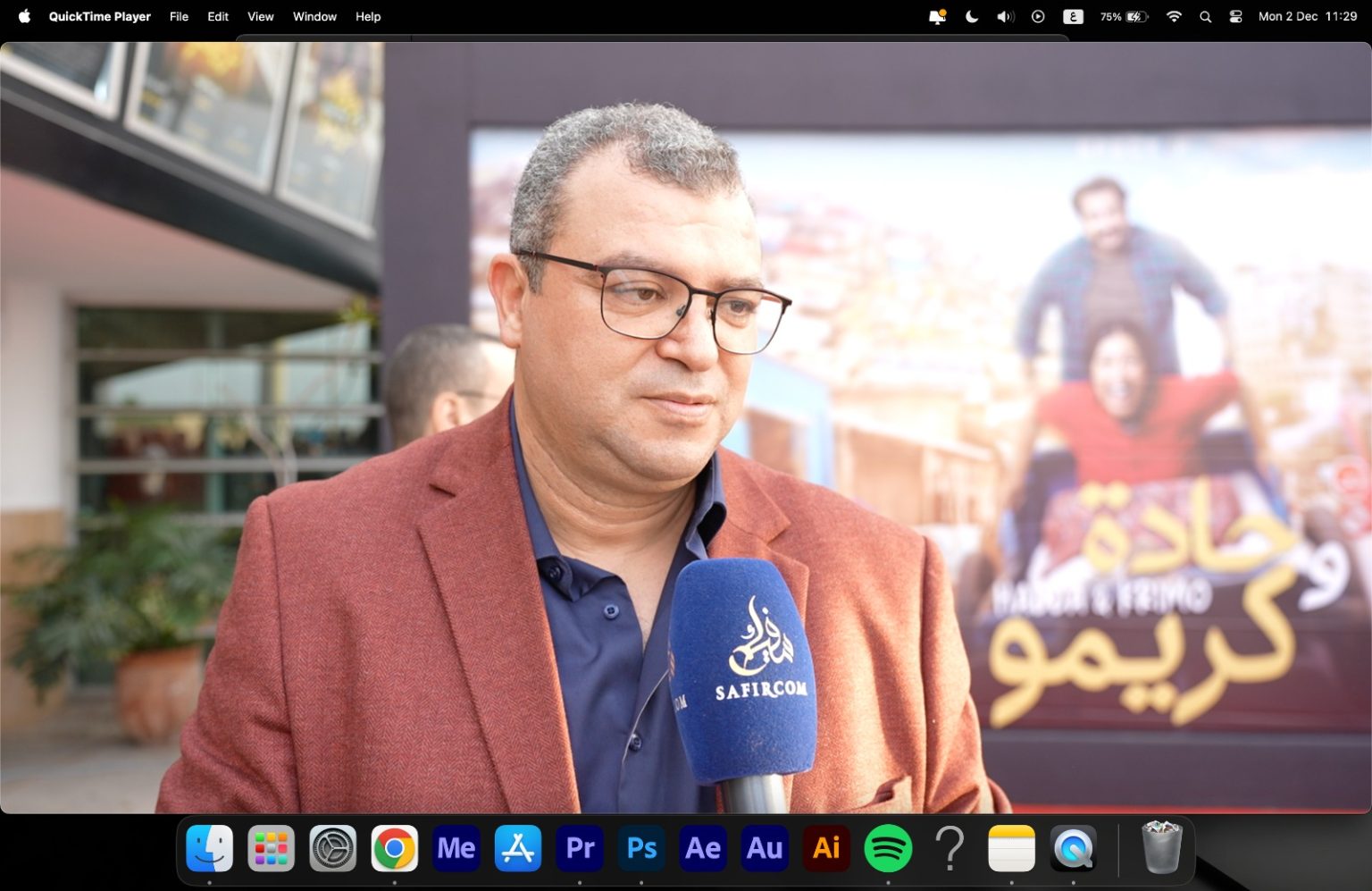Click the date and time Mon 2 Dec
Screen dimensions: 1372x891
click(x=1308, y=16)
